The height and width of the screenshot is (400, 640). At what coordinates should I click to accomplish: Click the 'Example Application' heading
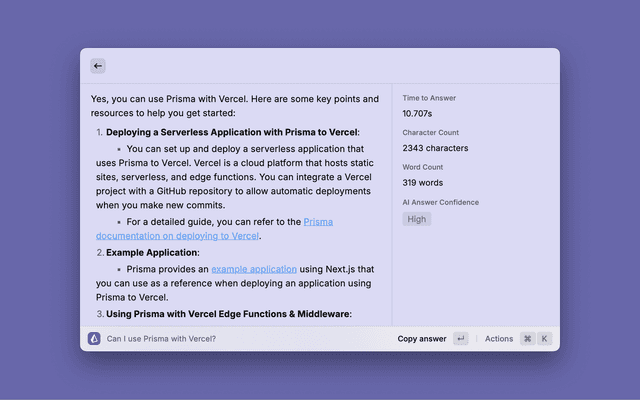152,252
